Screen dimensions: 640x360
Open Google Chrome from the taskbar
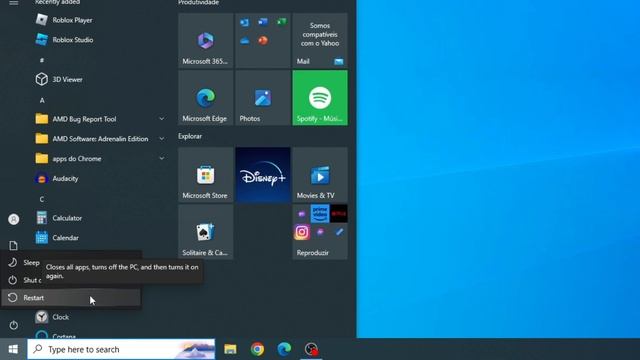(257, 349)
